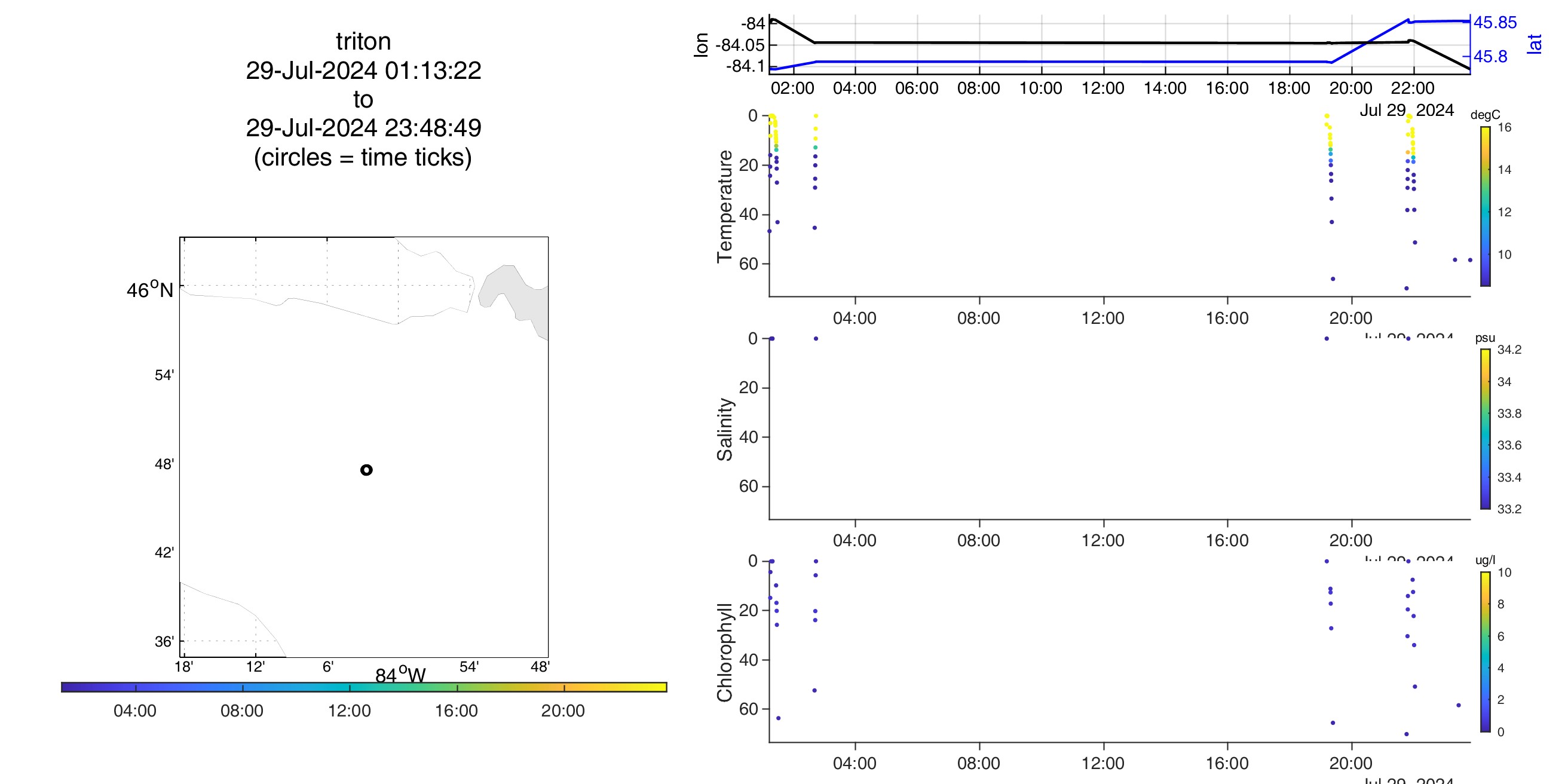The width and height of the screenshot is (1568, 784).
Task: Click the '(circles = time ticks)' caption
Action: (x=363, y=157)
